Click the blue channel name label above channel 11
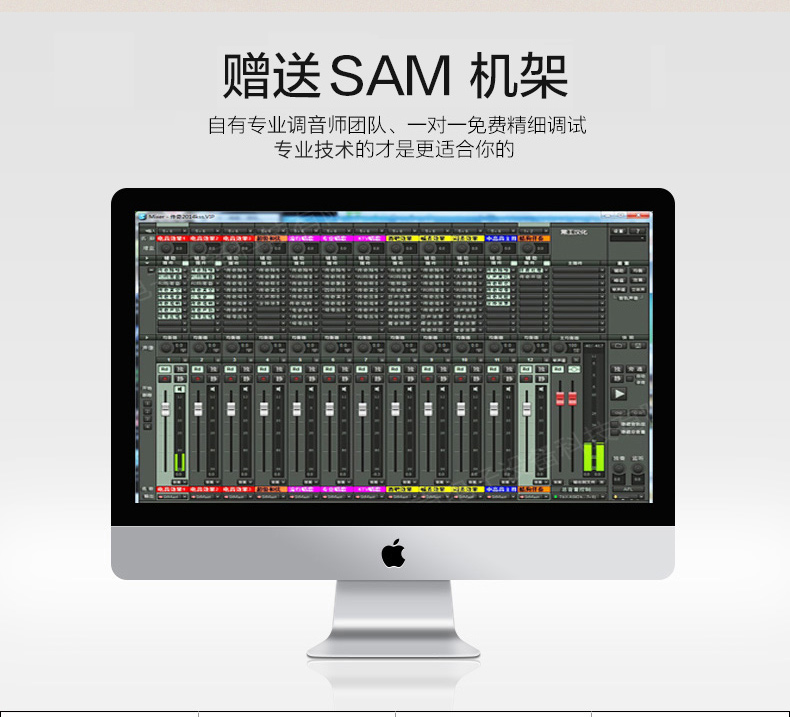The image size is (790, 717). (x=501, y=238)
